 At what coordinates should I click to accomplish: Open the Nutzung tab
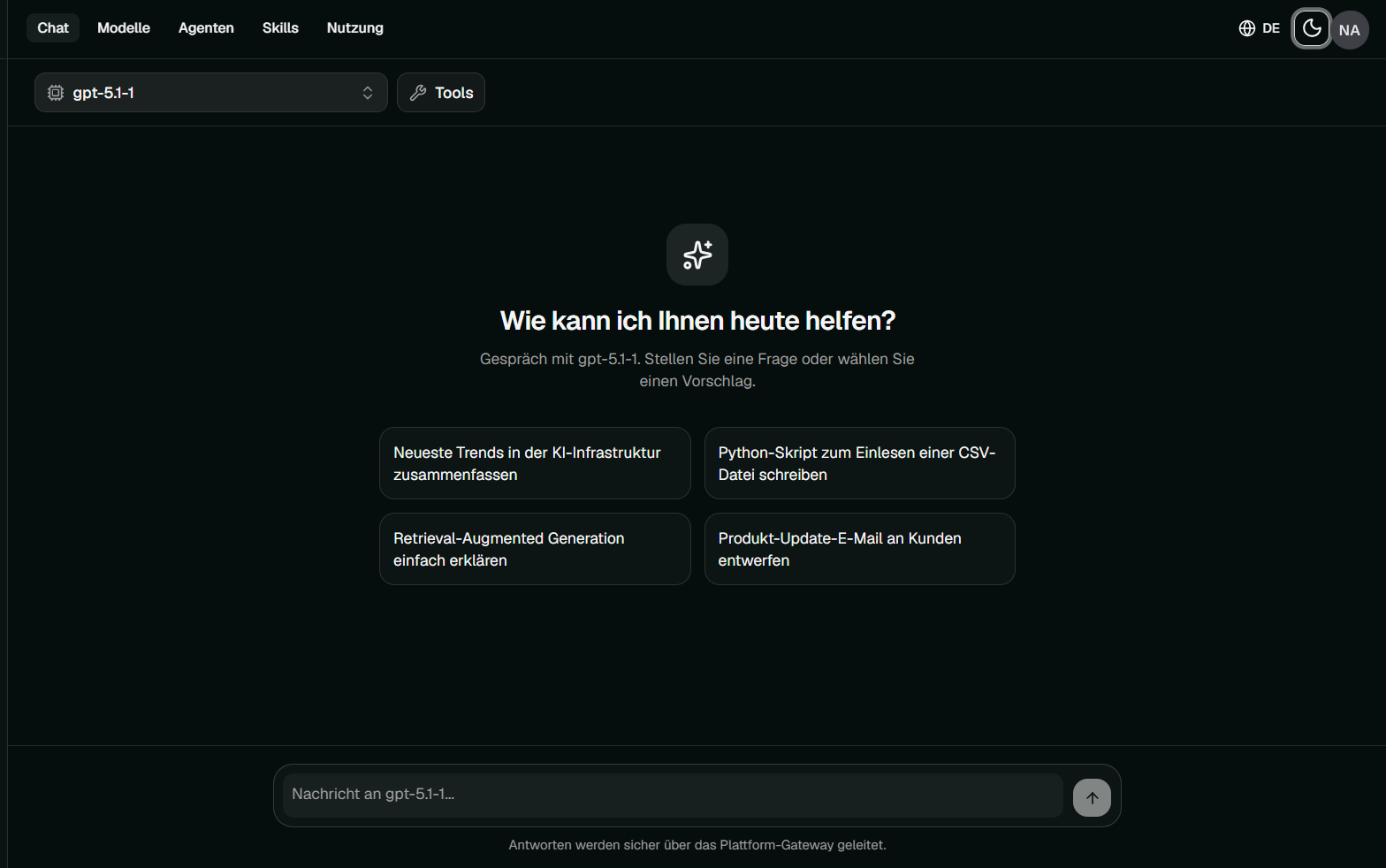pos(355,28)
